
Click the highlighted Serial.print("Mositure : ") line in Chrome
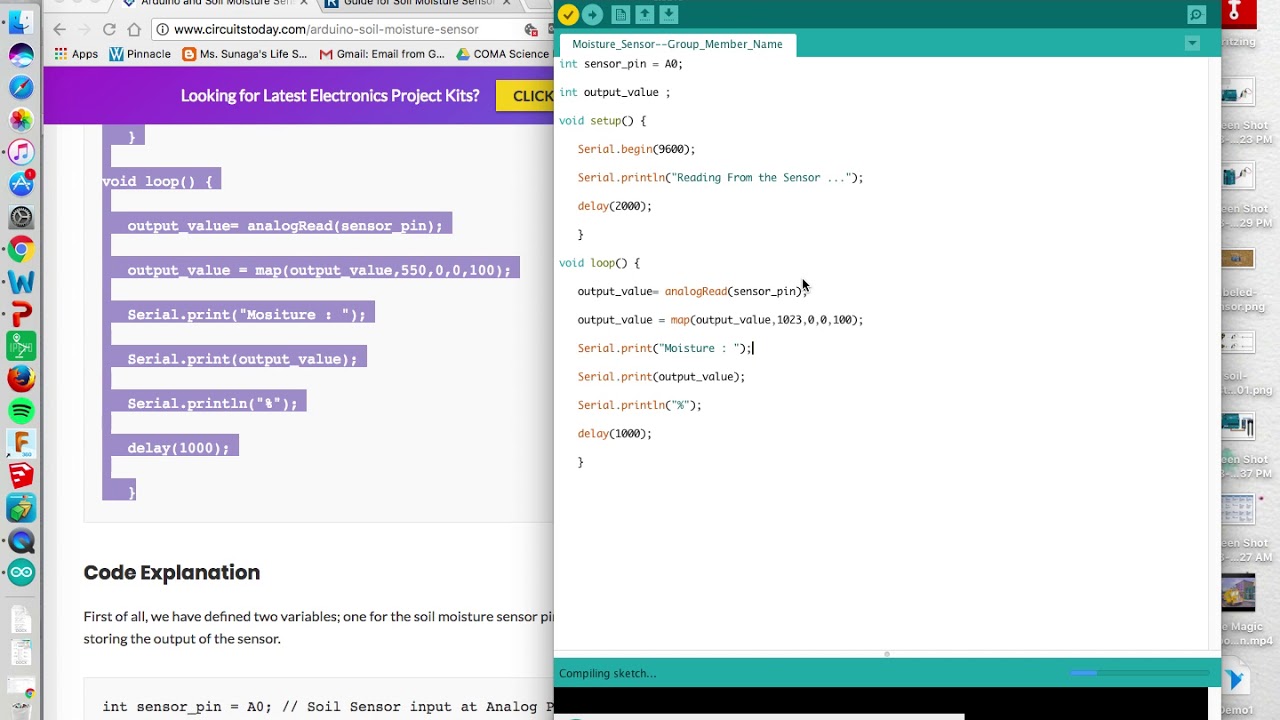click(246, 314)
